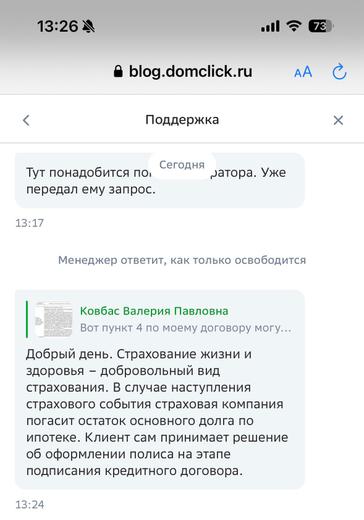
Task: Tap the 13:26 clock in status bar
Action: click(58, 26)
